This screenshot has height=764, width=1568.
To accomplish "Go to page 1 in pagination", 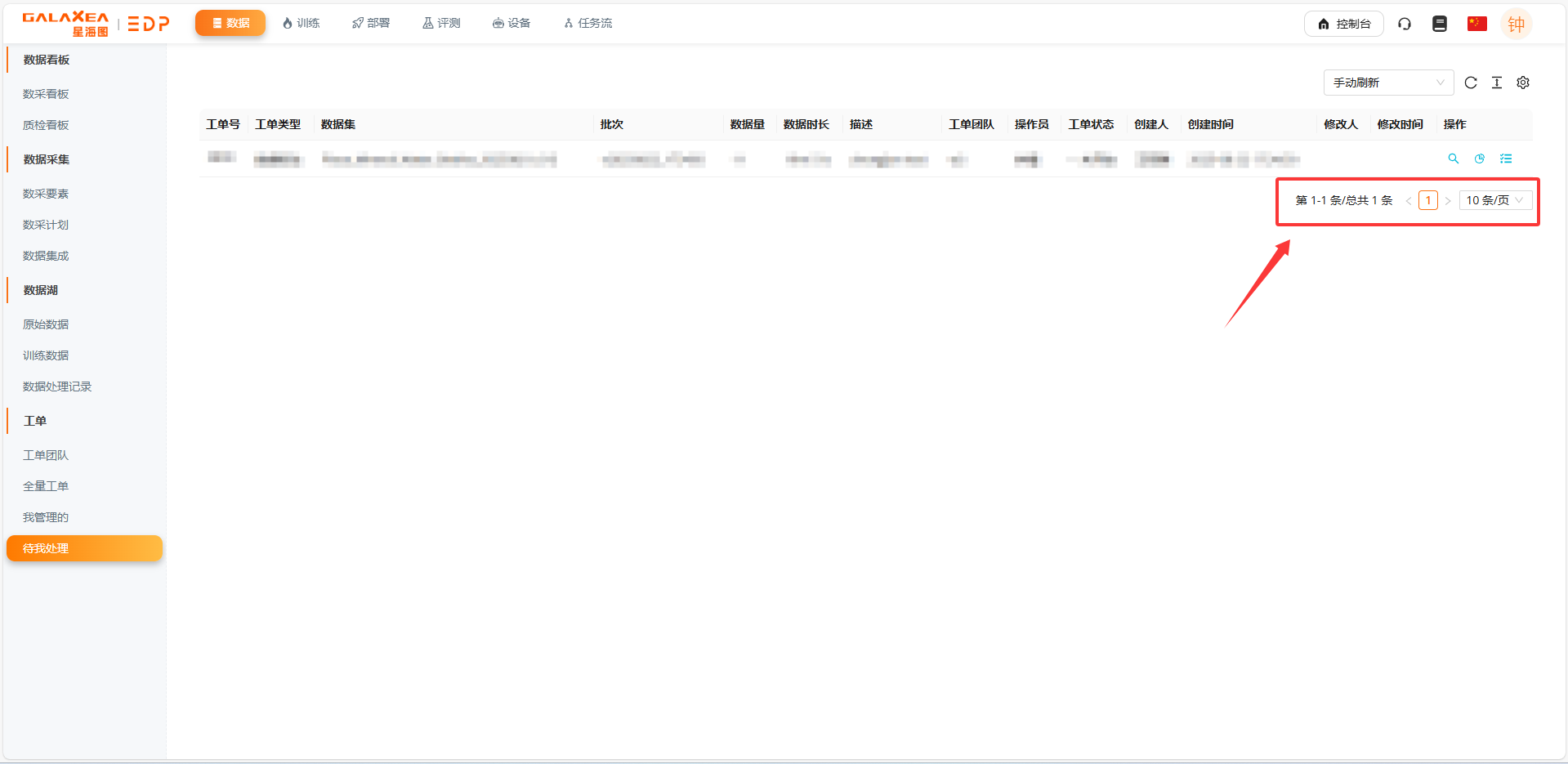I will 1428,200.
